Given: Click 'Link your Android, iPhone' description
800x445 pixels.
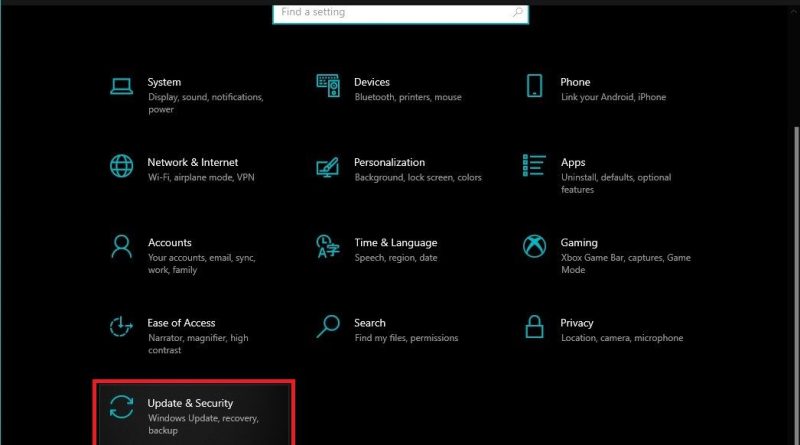Looking at the screenshot, I should coord(613,97).
